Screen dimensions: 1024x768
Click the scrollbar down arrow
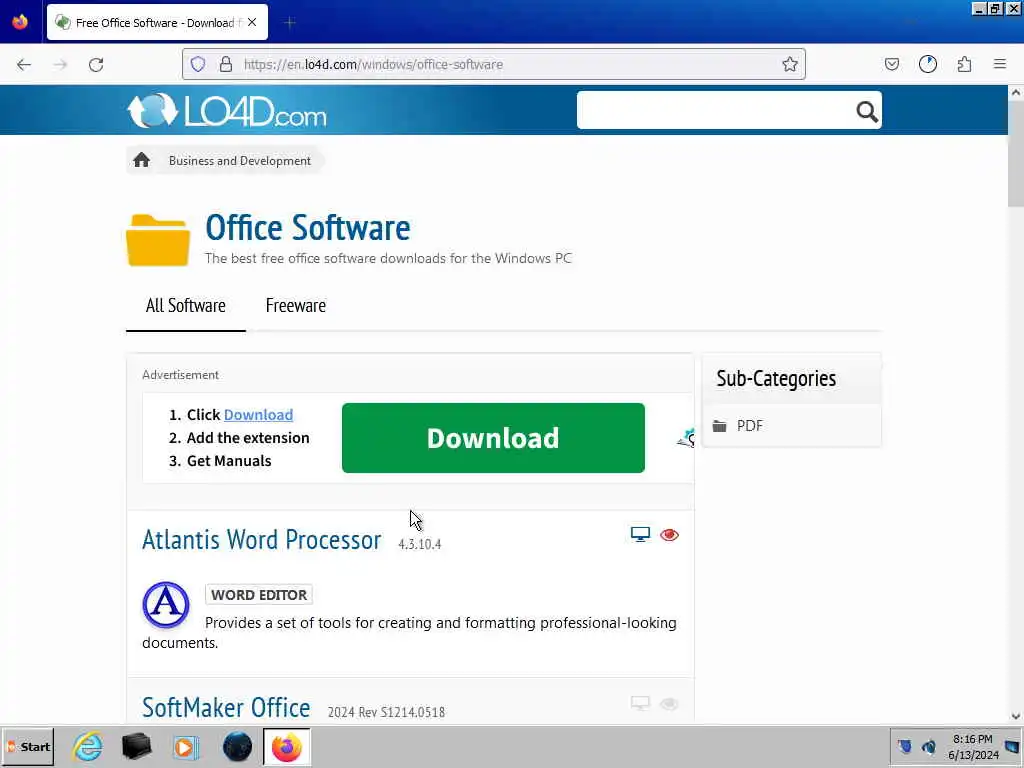pos(1016,716)
